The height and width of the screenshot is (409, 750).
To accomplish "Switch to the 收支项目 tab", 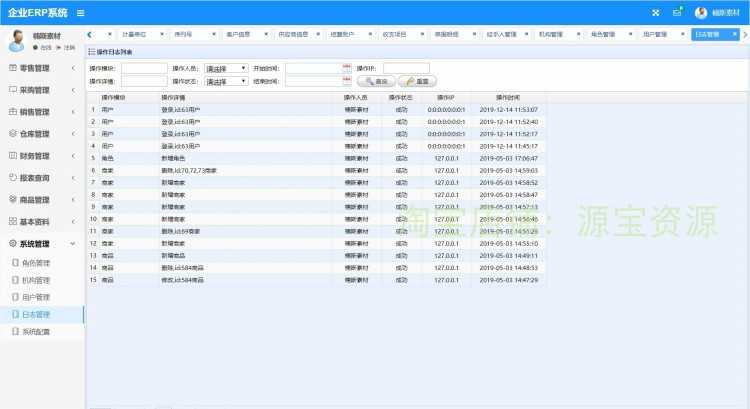I will click(x=395, y=34).
